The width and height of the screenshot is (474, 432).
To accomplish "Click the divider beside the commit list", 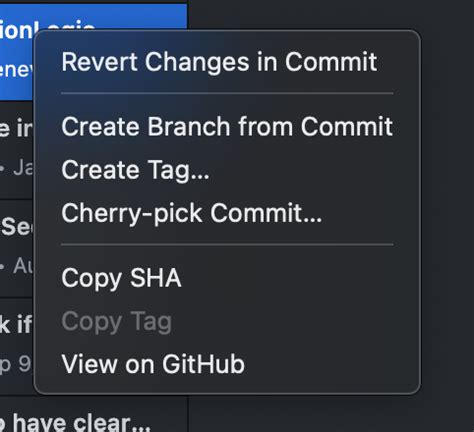I will click(188, 413).
